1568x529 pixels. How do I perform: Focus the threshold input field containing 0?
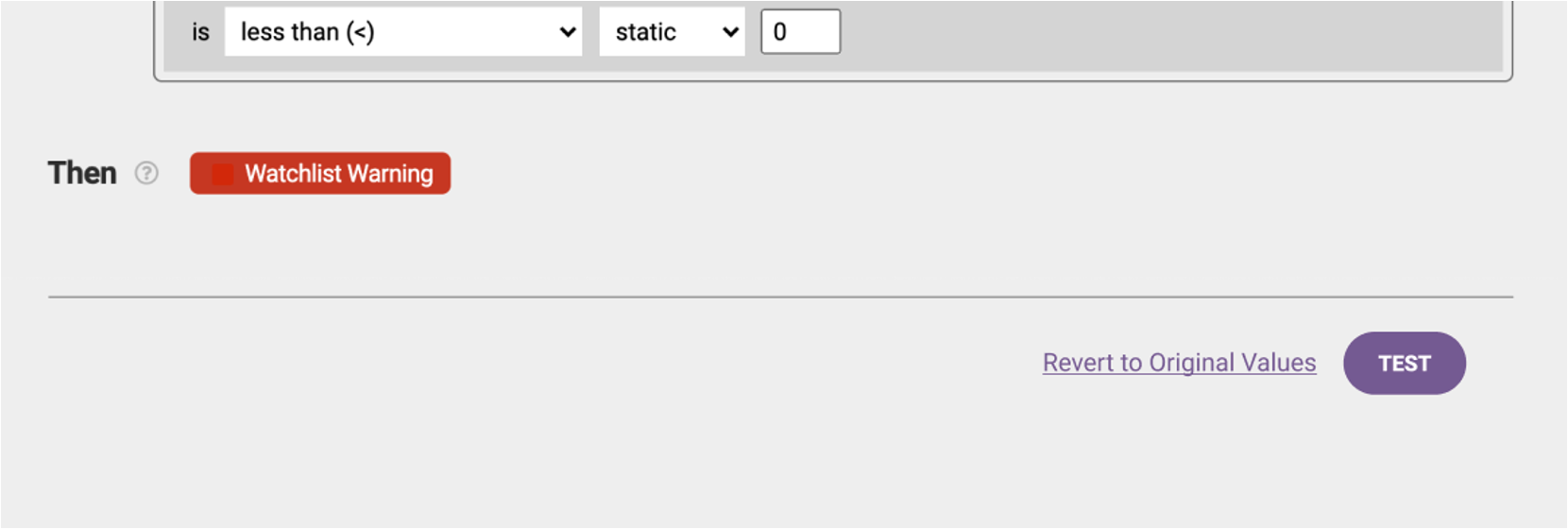point(801,32)
